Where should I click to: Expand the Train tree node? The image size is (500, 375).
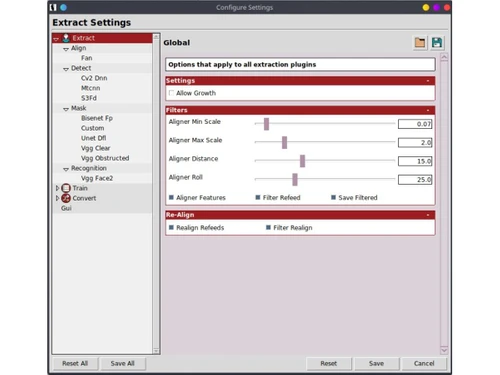click(57, 188)
